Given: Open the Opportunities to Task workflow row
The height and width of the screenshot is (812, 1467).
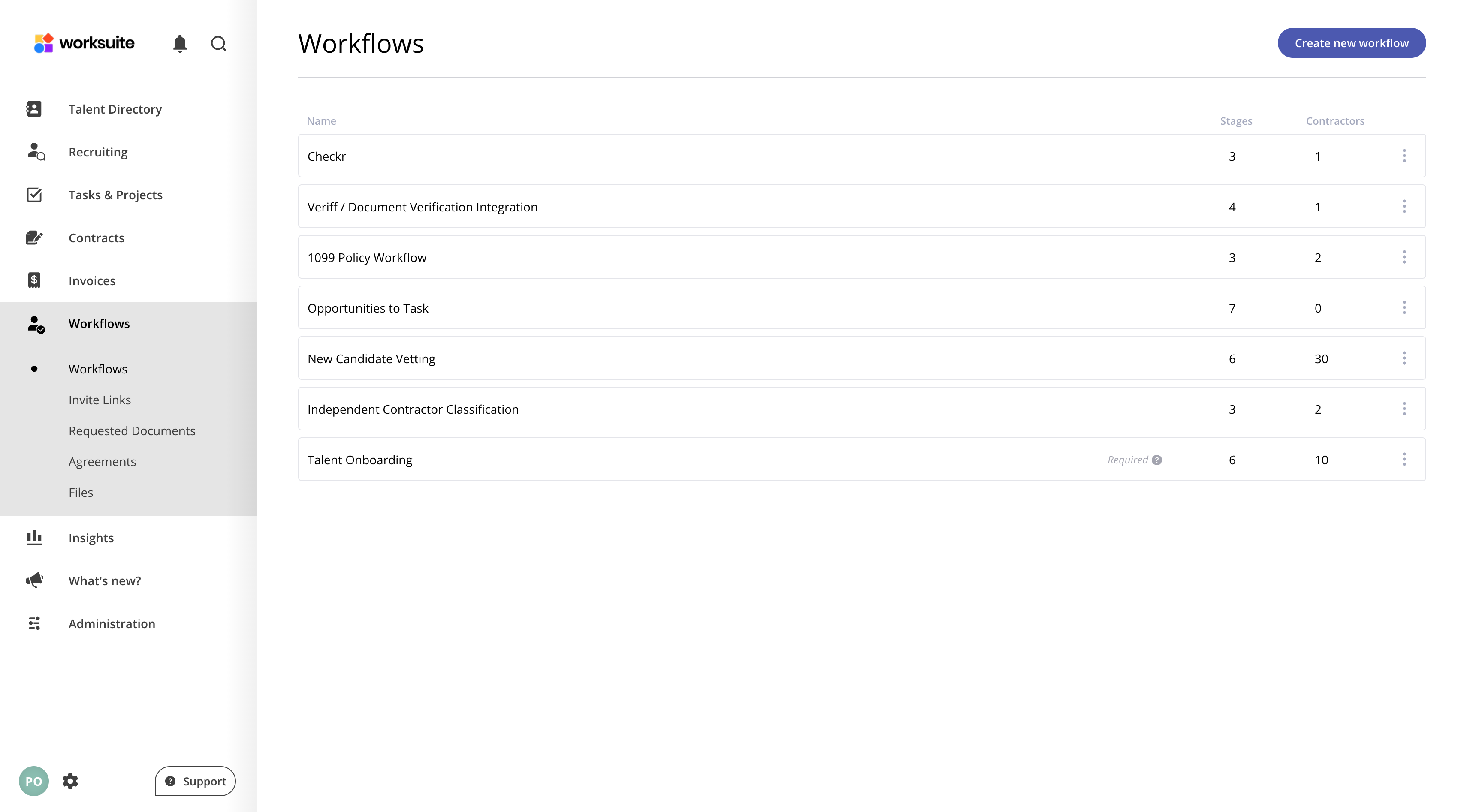Looking at the screenshot, I should pos(368,308).
